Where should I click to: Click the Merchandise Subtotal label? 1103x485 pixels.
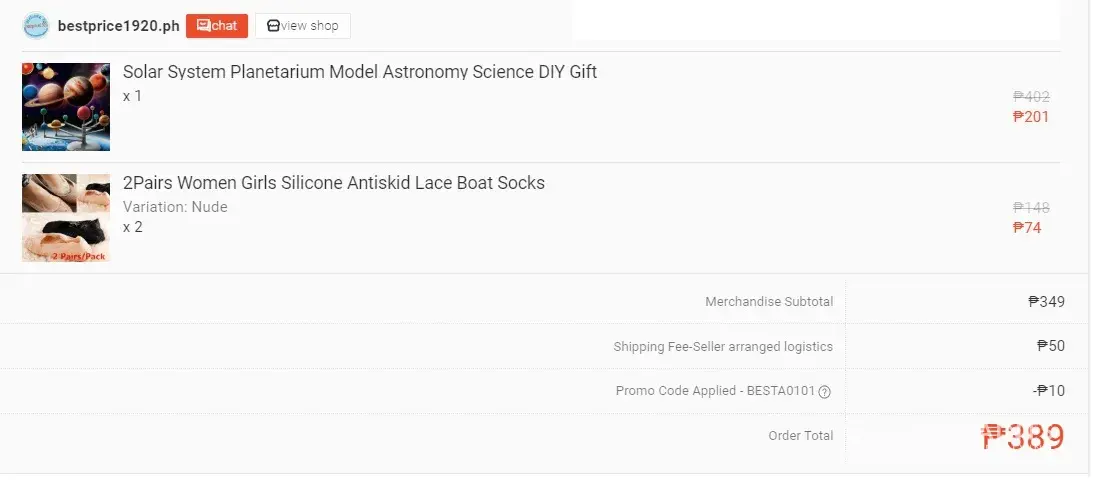pos(768,302)
